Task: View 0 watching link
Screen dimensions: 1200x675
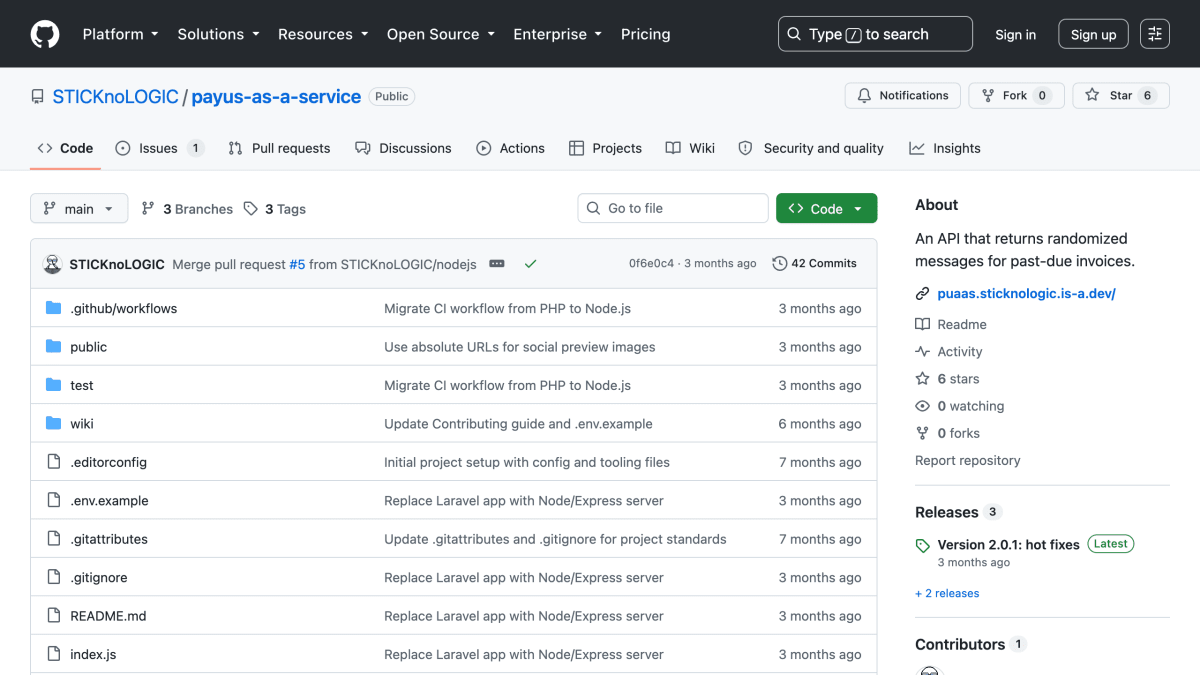Action: point(959,406)
